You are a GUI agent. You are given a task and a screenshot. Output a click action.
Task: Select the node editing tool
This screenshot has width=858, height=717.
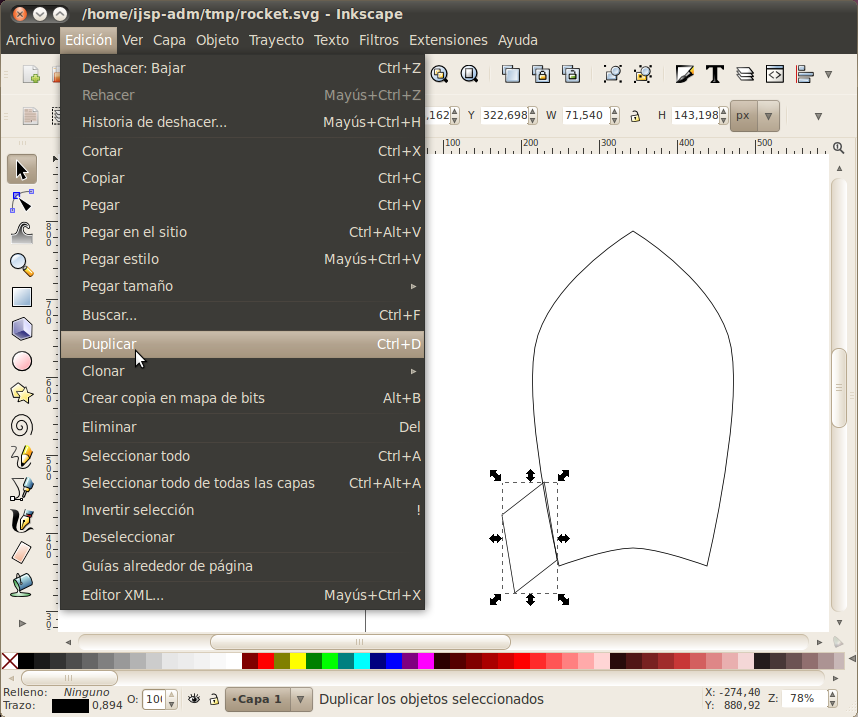22,201
